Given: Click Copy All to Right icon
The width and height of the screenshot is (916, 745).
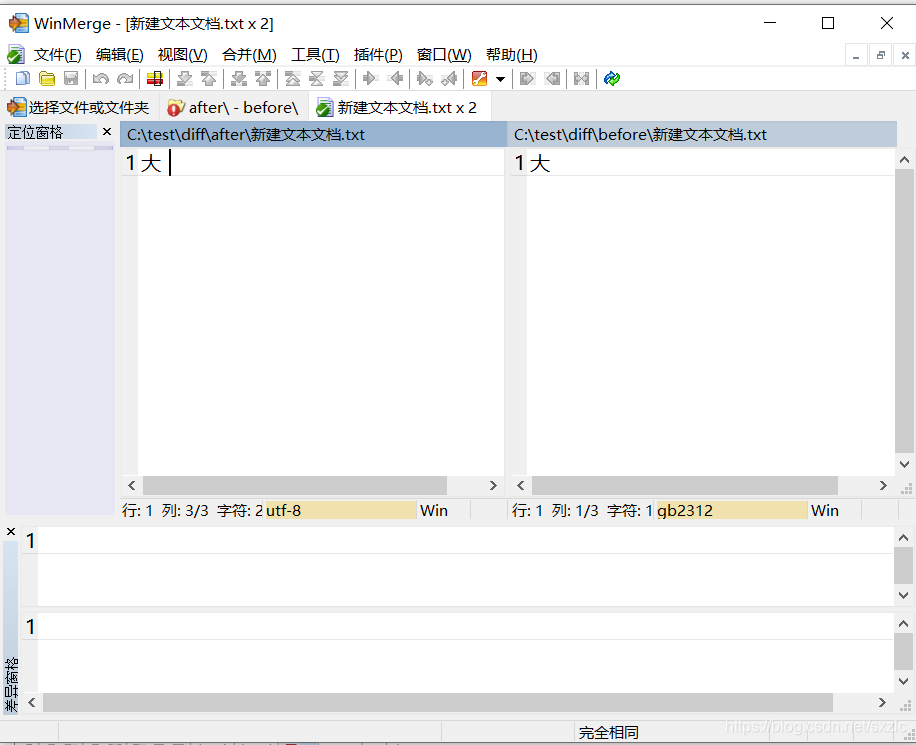Looking at the screenshot, I should point(527,78).
